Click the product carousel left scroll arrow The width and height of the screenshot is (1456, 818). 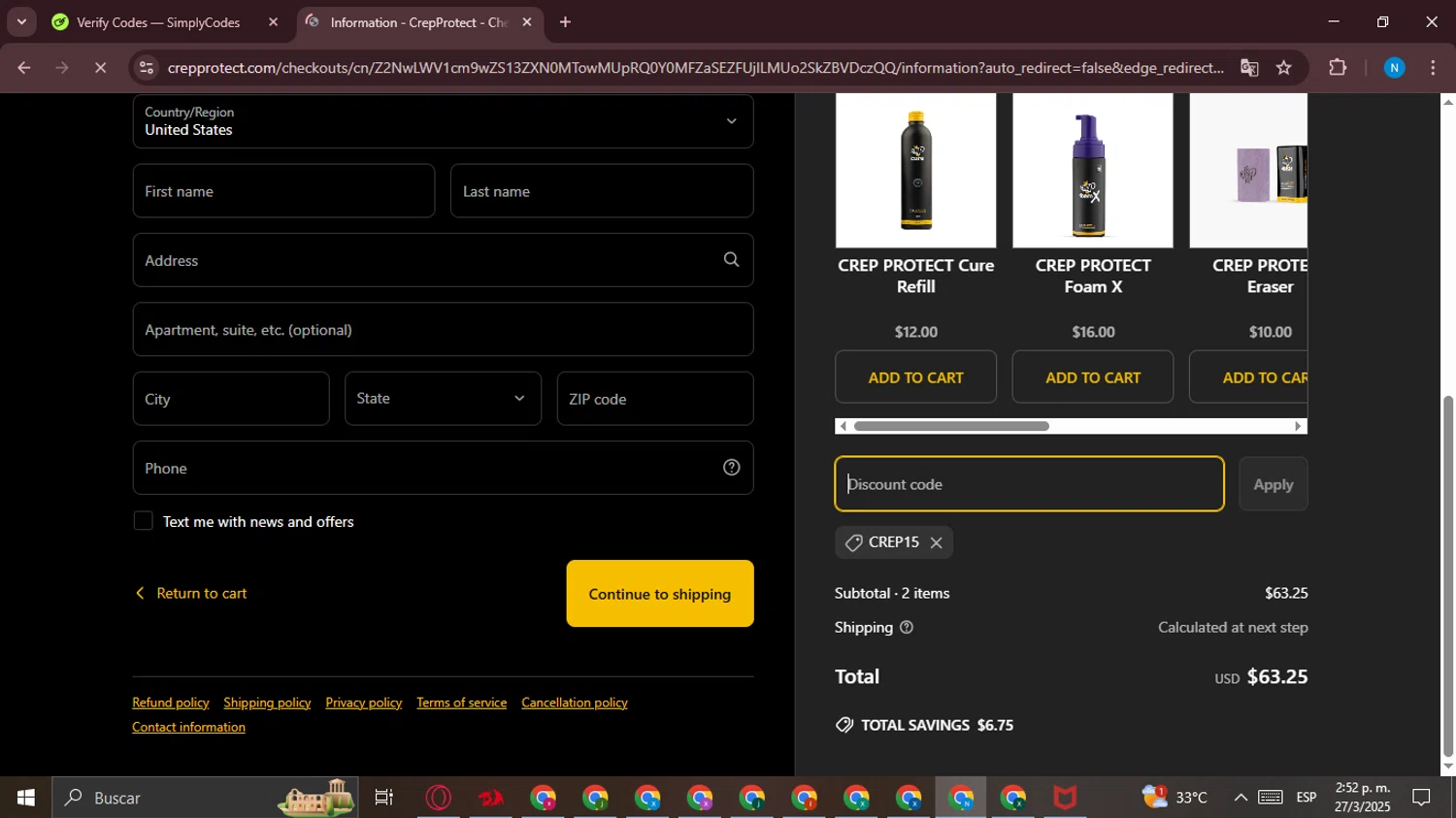(x=843, y=426)
